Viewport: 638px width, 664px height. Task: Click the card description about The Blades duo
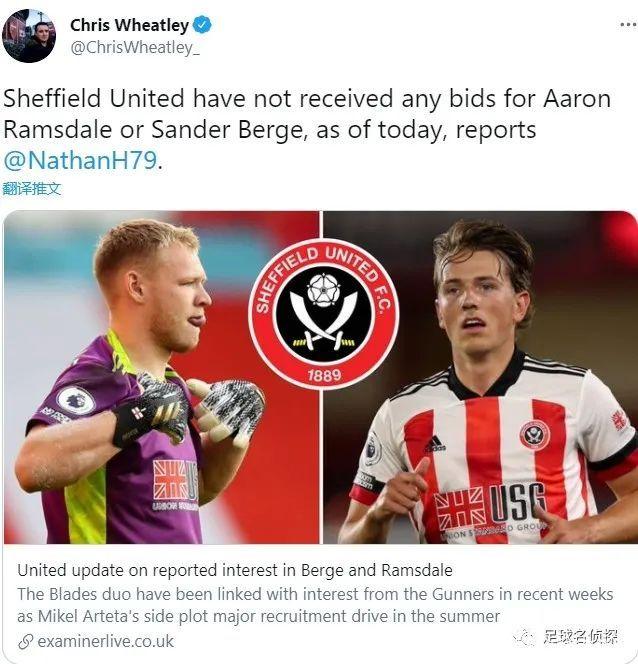[x=315, y=605]
